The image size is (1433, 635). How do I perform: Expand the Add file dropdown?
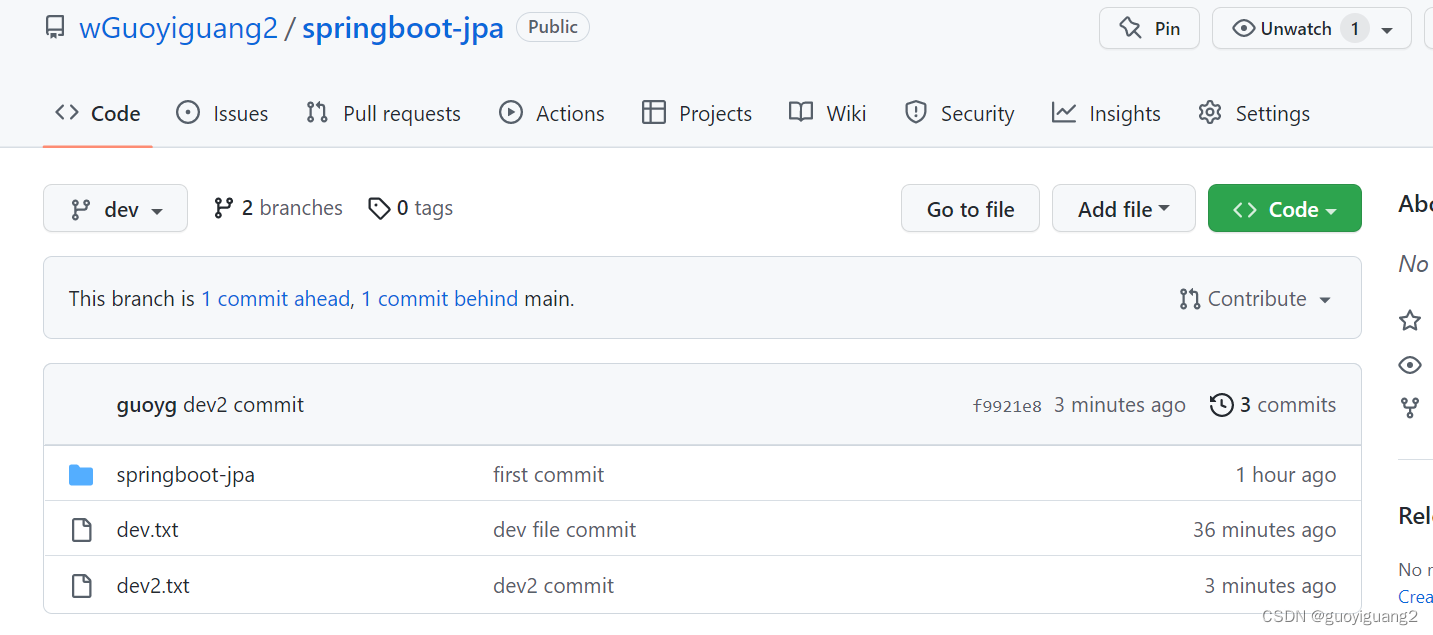point(1123,208)
